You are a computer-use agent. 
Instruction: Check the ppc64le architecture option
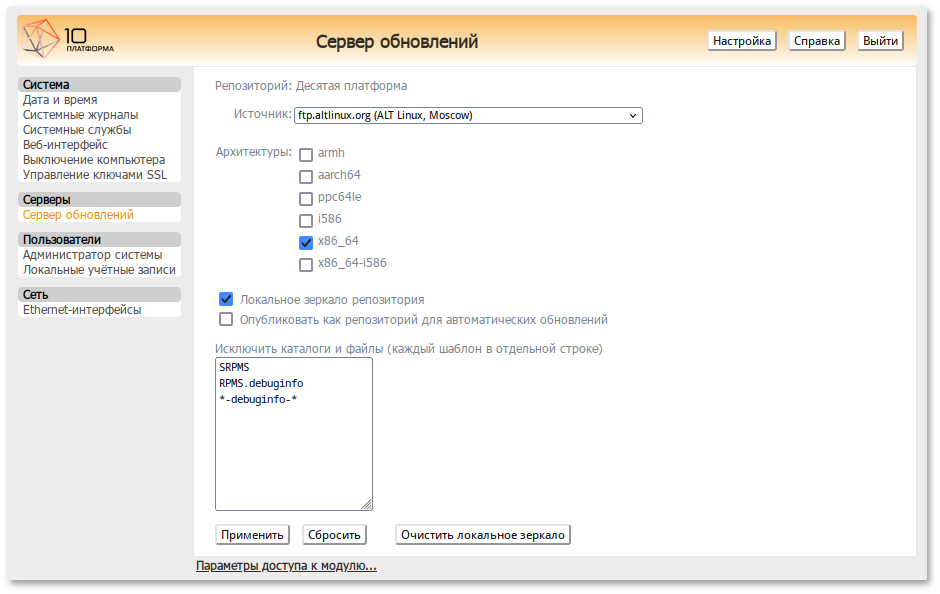point(306,198)
